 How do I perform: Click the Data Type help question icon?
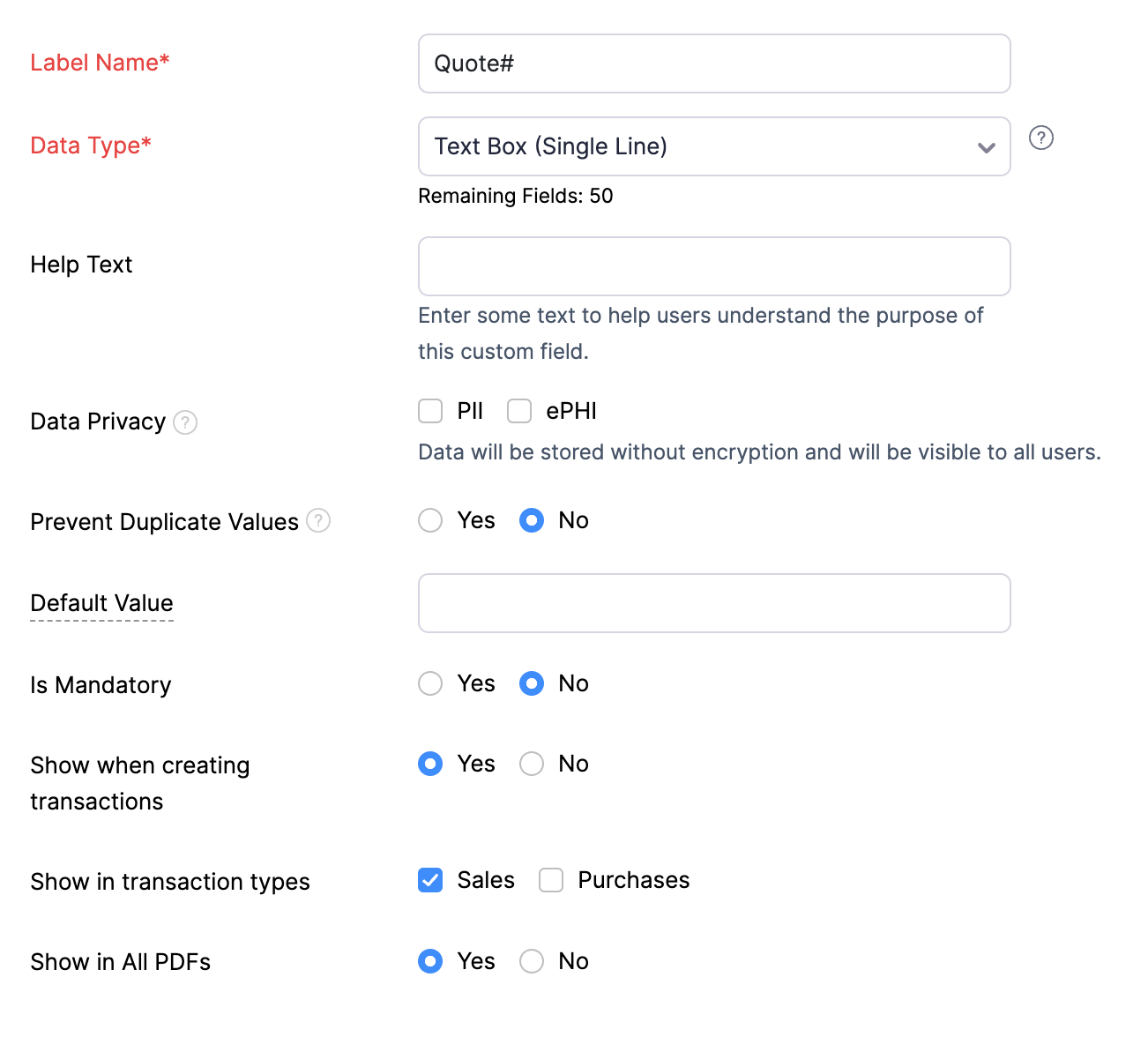(x=1041, y=138)
